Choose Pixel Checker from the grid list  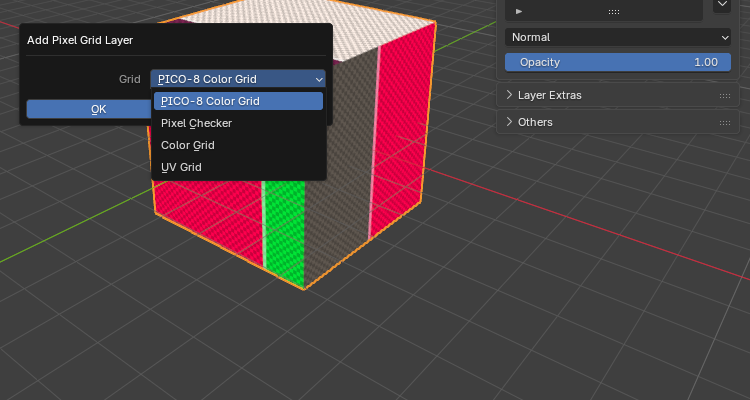pos(238,123)
